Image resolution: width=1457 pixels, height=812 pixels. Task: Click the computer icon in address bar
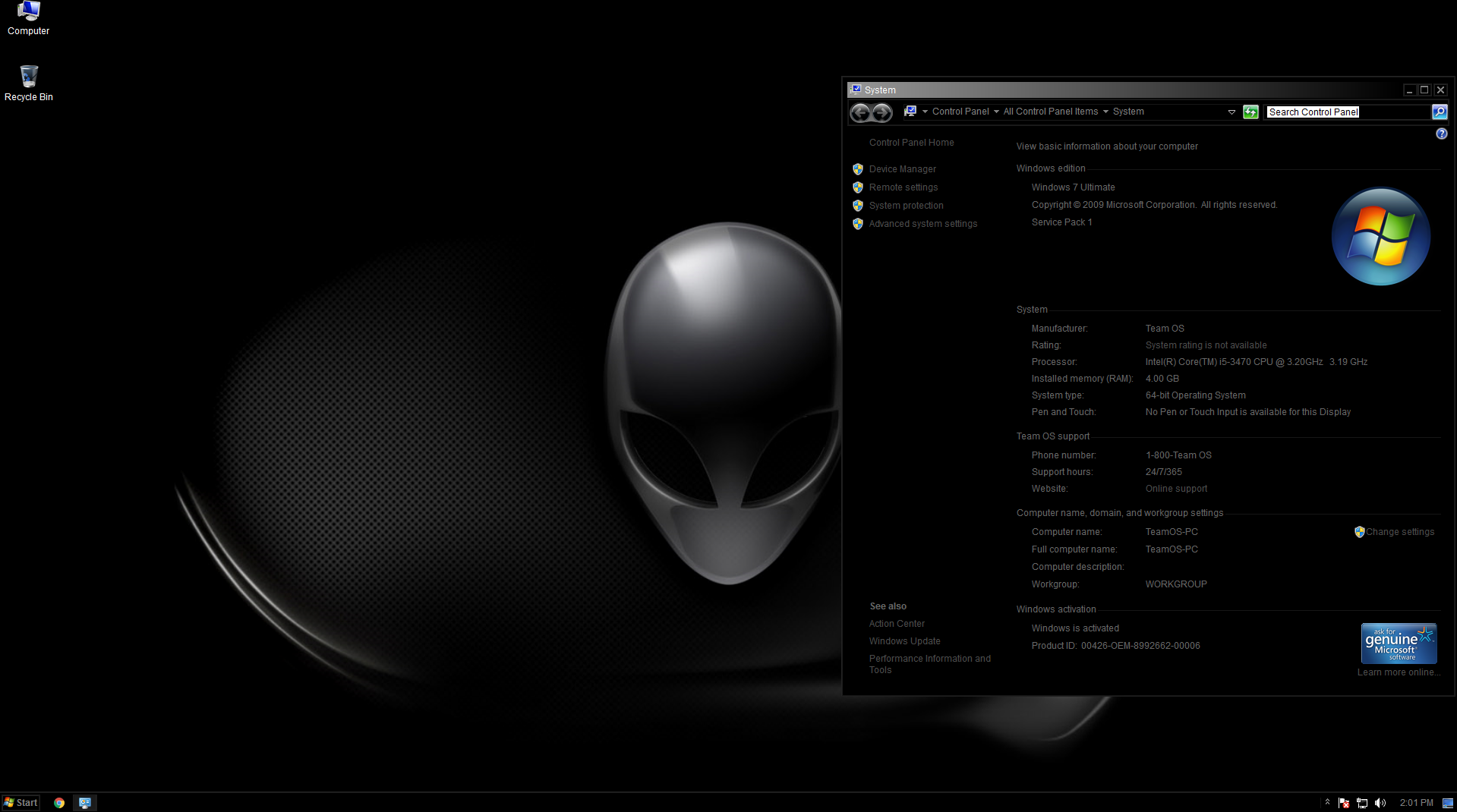910,112
